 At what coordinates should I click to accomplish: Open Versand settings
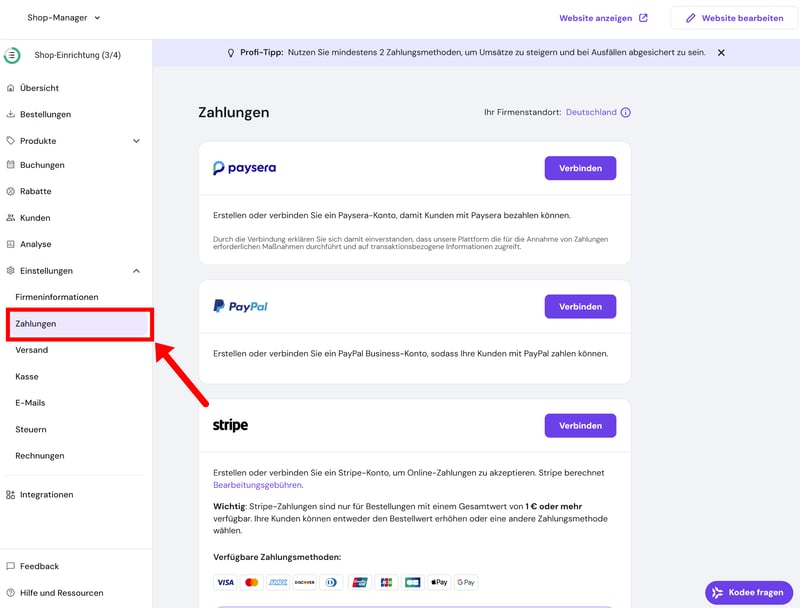pos(32,350)
